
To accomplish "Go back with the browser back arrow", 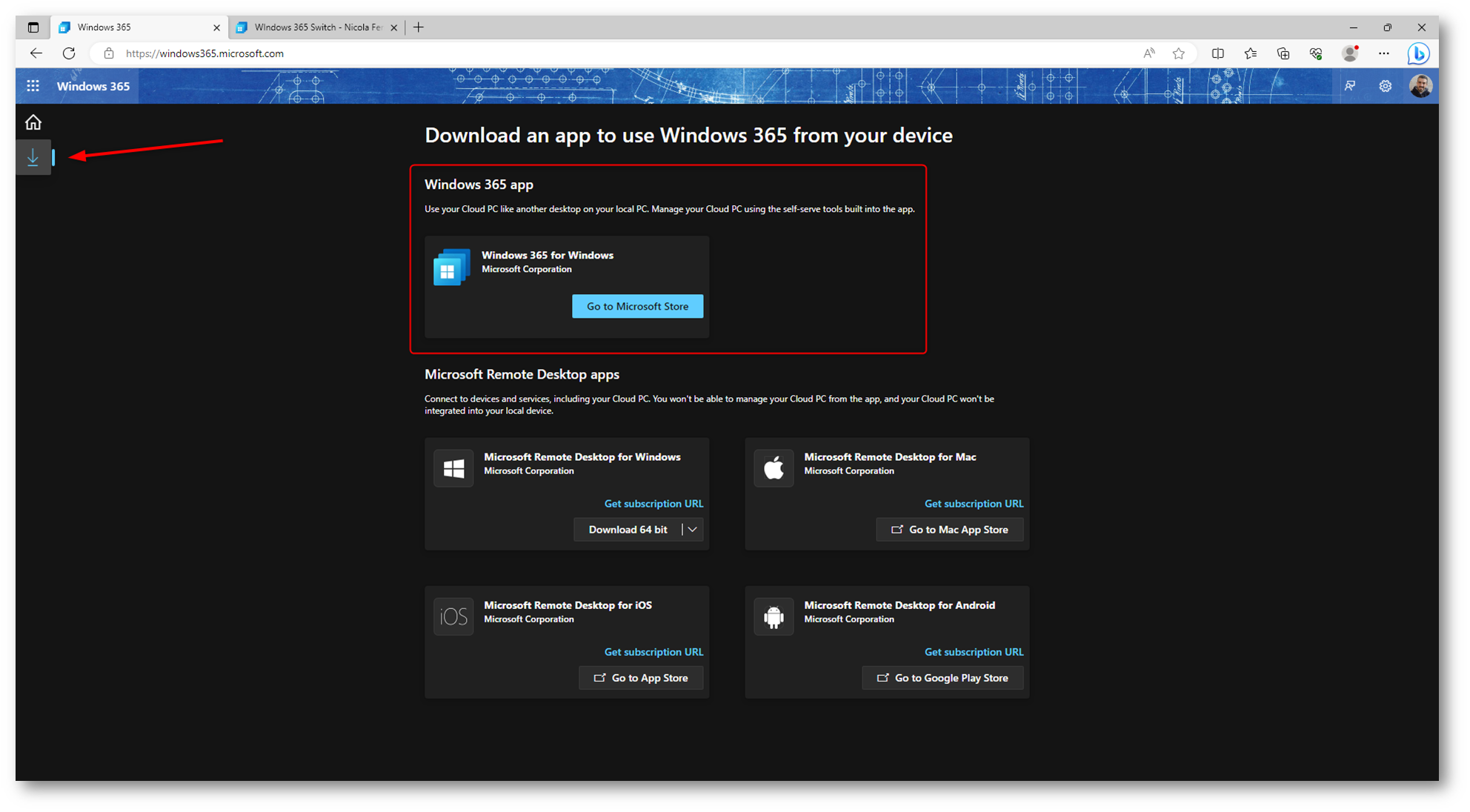I will [x=36, y=53].
